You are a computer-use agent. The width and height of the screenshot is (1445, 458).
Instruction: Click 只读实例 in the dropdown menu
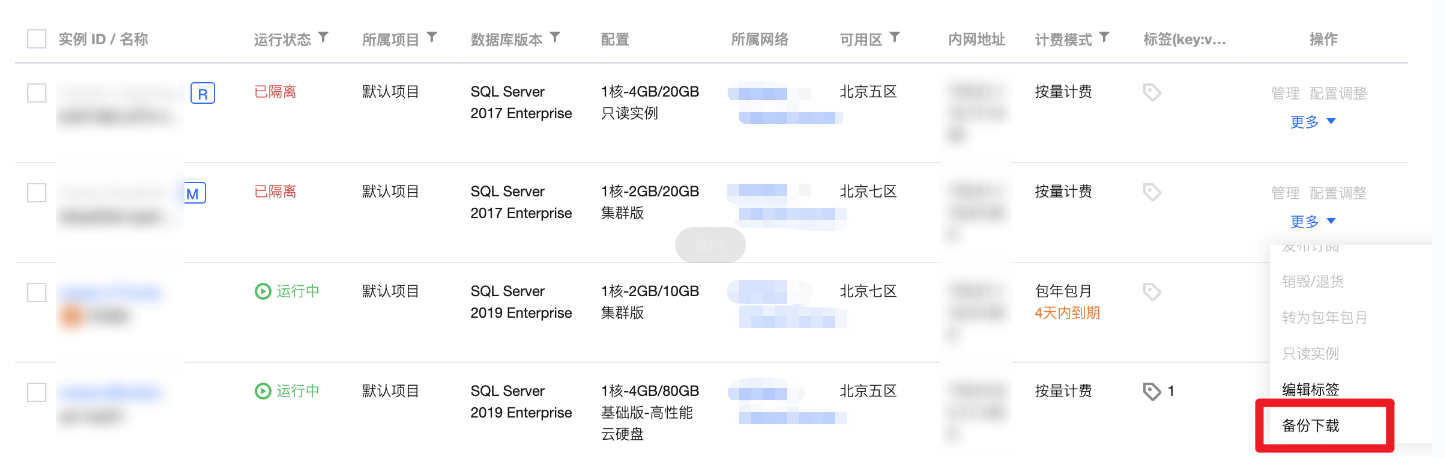click(x=1311, y=353)
